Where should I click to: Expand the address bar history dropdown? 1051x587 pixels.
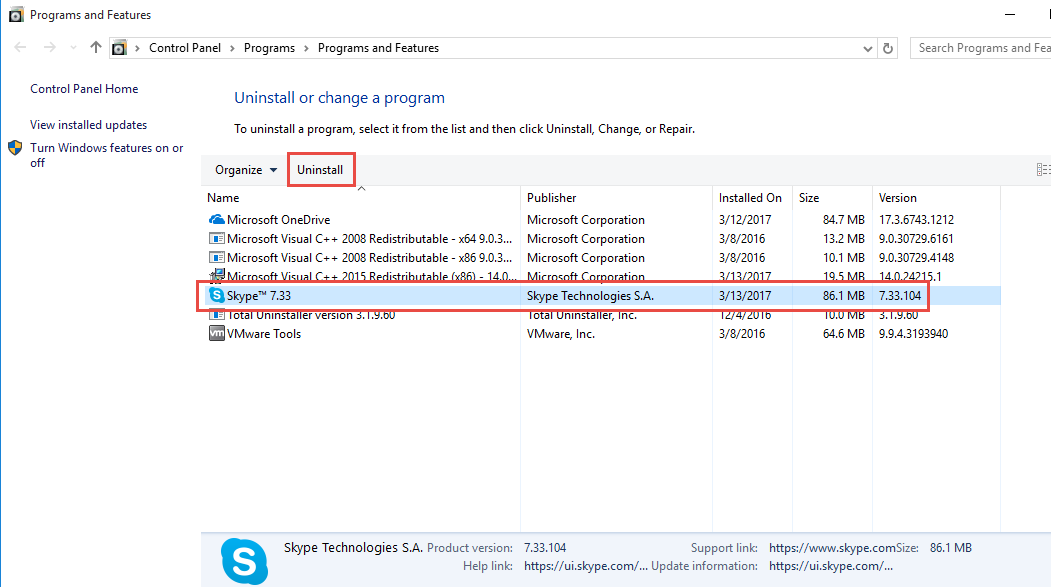867,48
